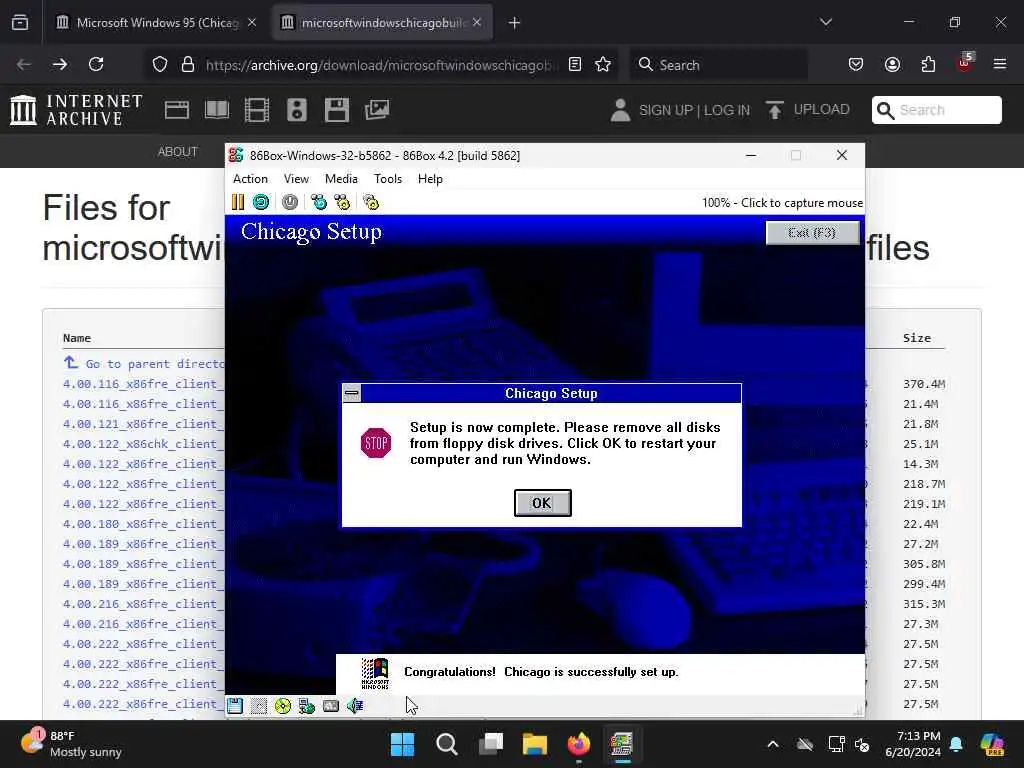Open the Internet Archive images icon
Viewport: 1024px width, 768px height.
click(x=377, y=110)
